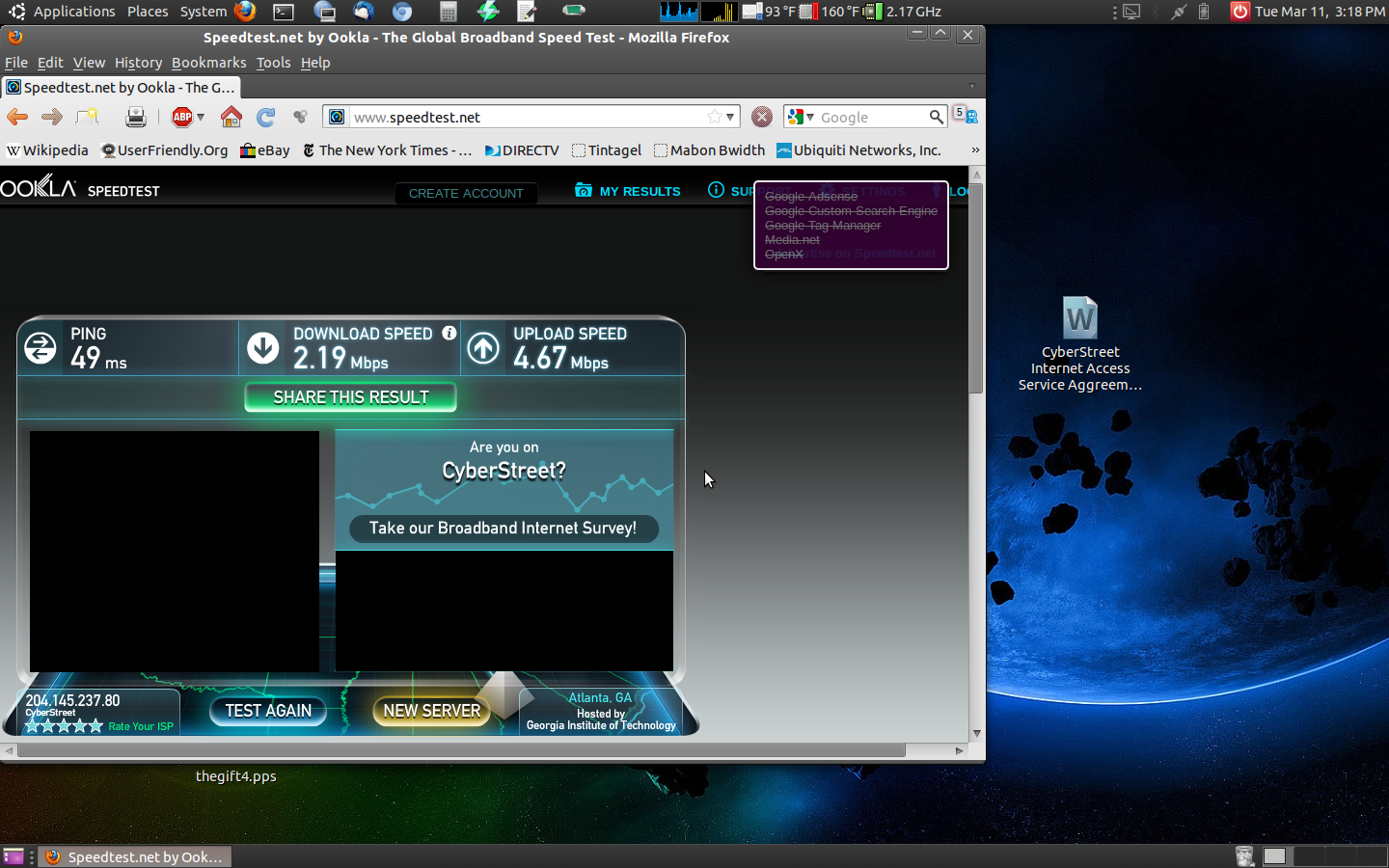Expand the Adblock Plus dropdown arrow
This screenshot has width=1389, height=868.
coord(201,117)
